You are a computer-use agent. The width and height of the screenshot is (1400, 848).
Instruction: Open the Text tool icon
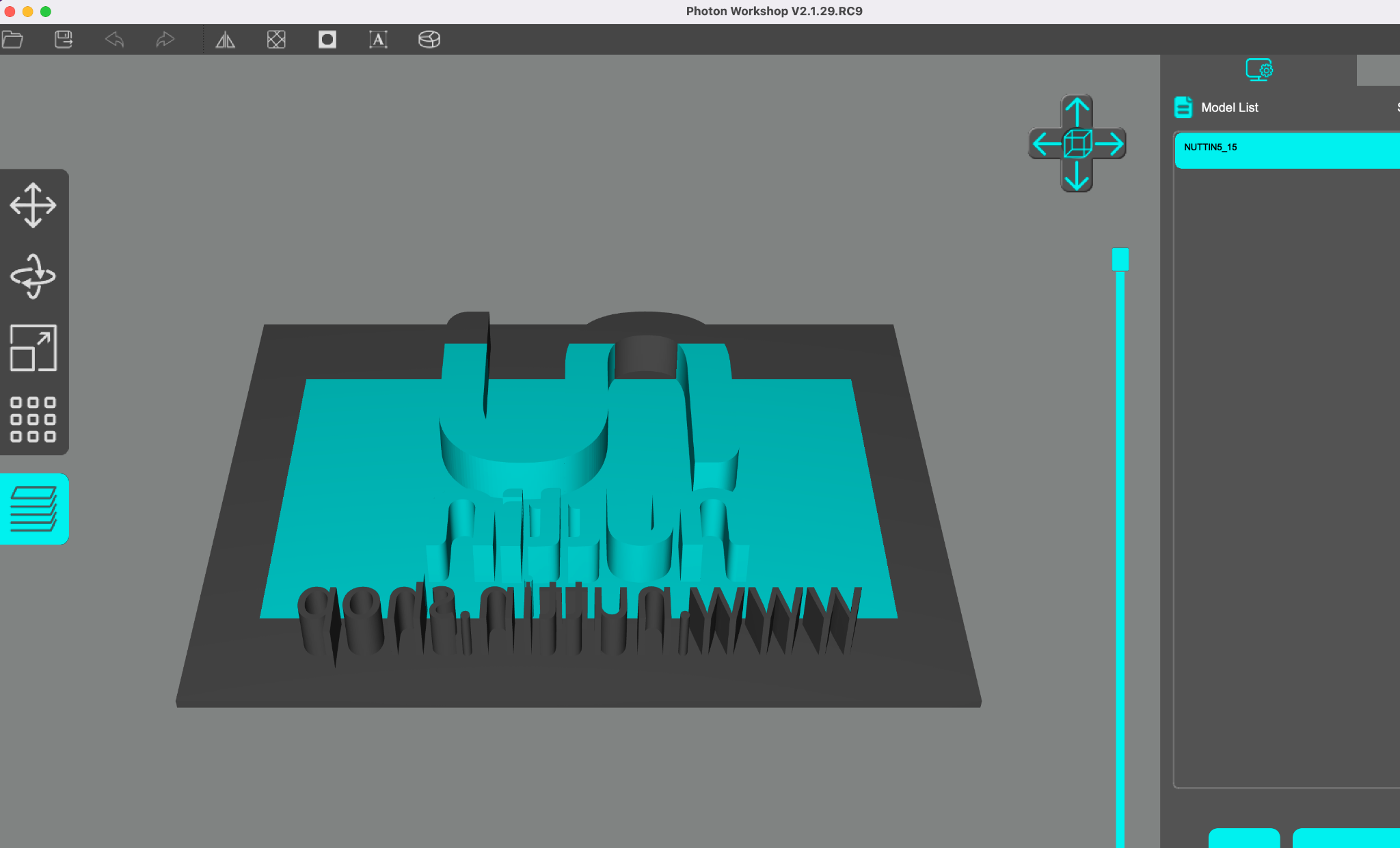(378, 40)
